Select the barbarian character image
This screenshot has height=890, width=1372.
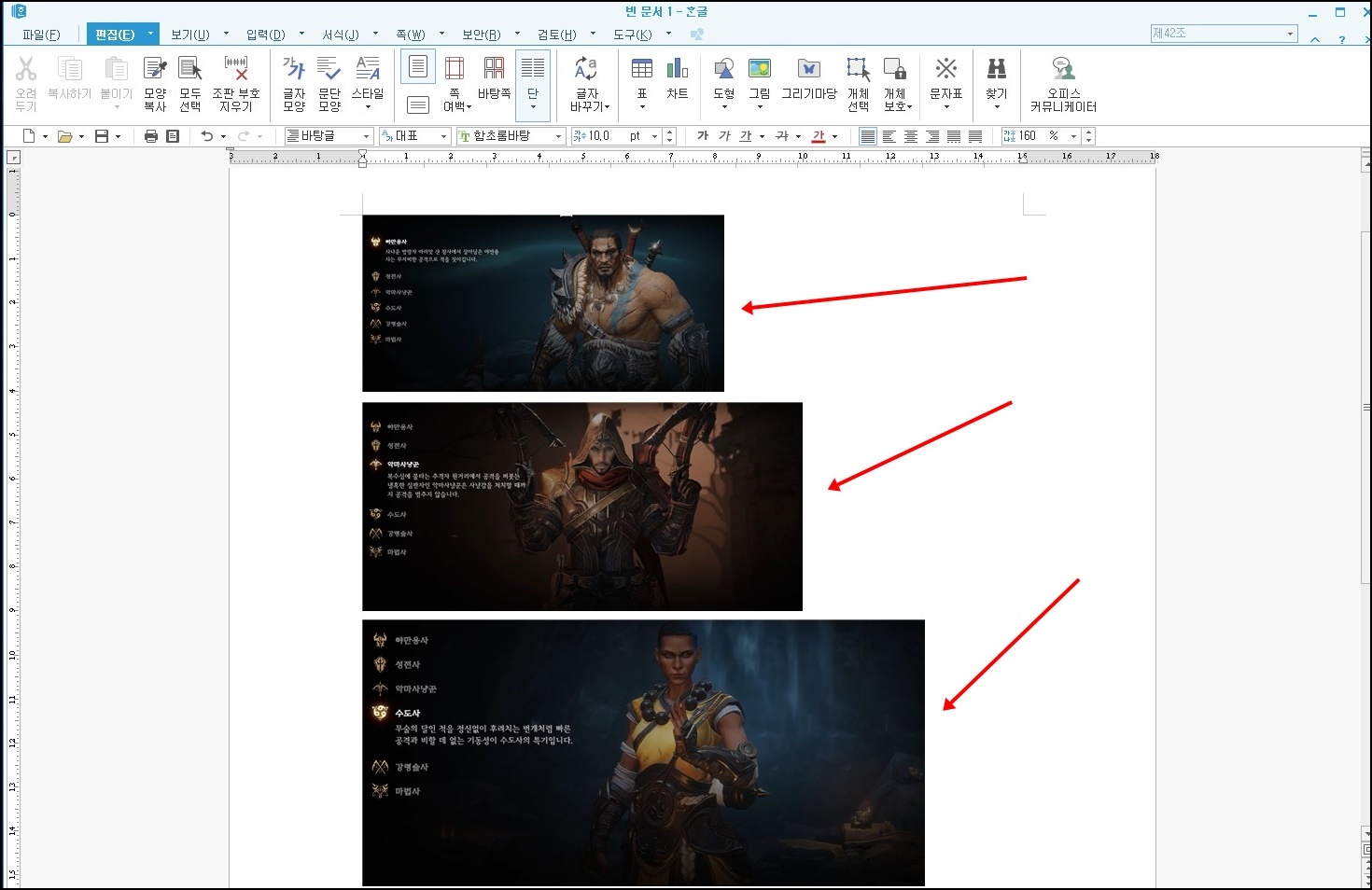(543, 303)
